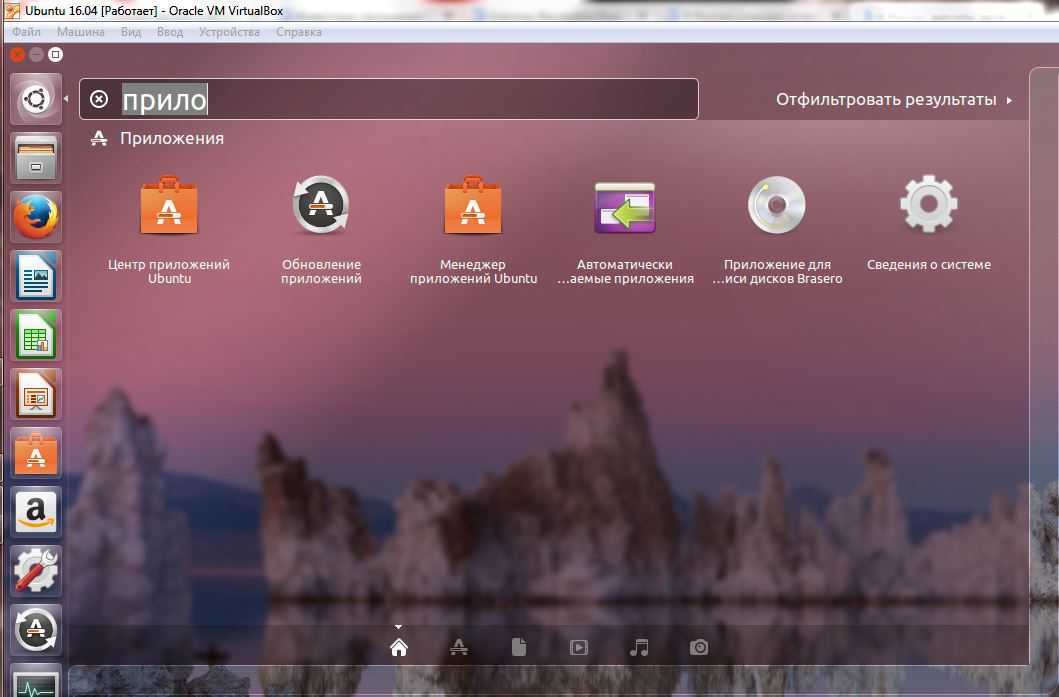Open Сведения о системе gear icon

coord(929,204)
